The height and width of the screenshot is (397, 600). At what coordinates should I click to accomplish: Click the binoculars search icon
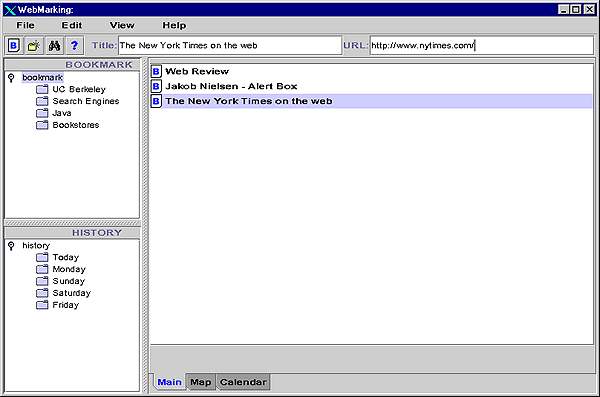(54, 46)
